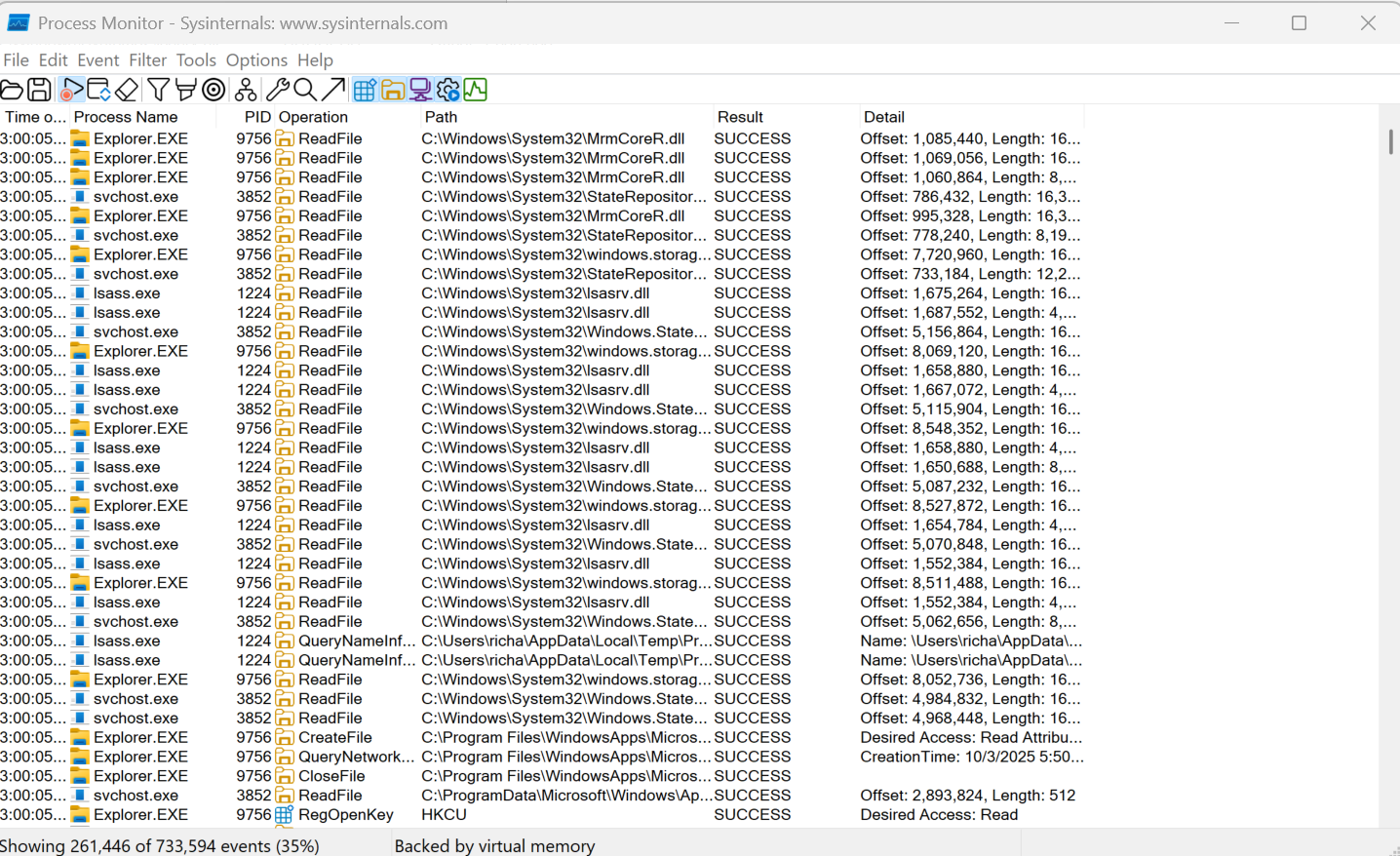
Task: Click the Include Process From Window target icon
Action: 214,90
